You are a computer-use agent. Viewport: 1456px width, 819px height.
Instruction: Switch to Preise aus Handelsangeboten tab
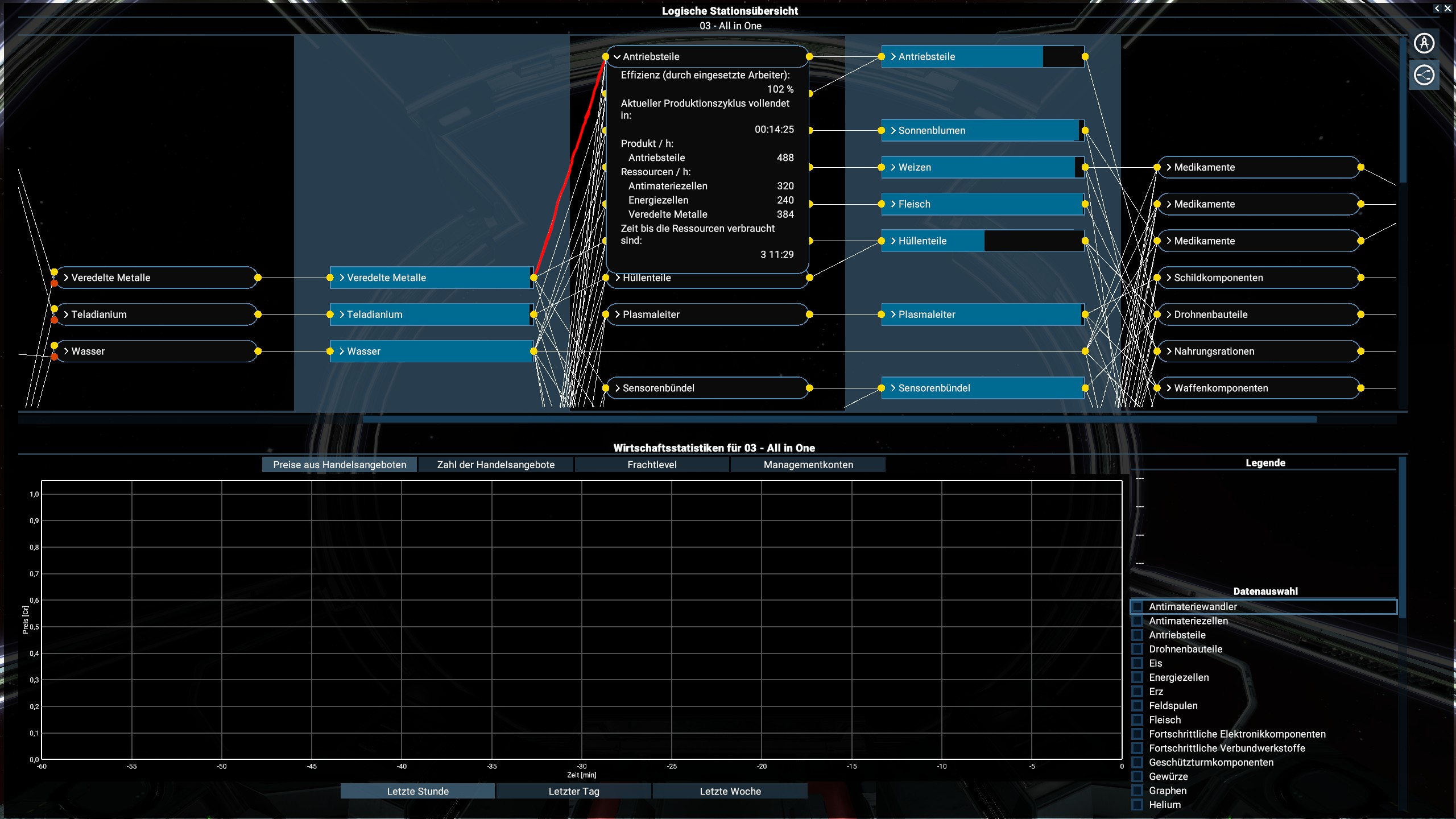[x=340, y=465]
